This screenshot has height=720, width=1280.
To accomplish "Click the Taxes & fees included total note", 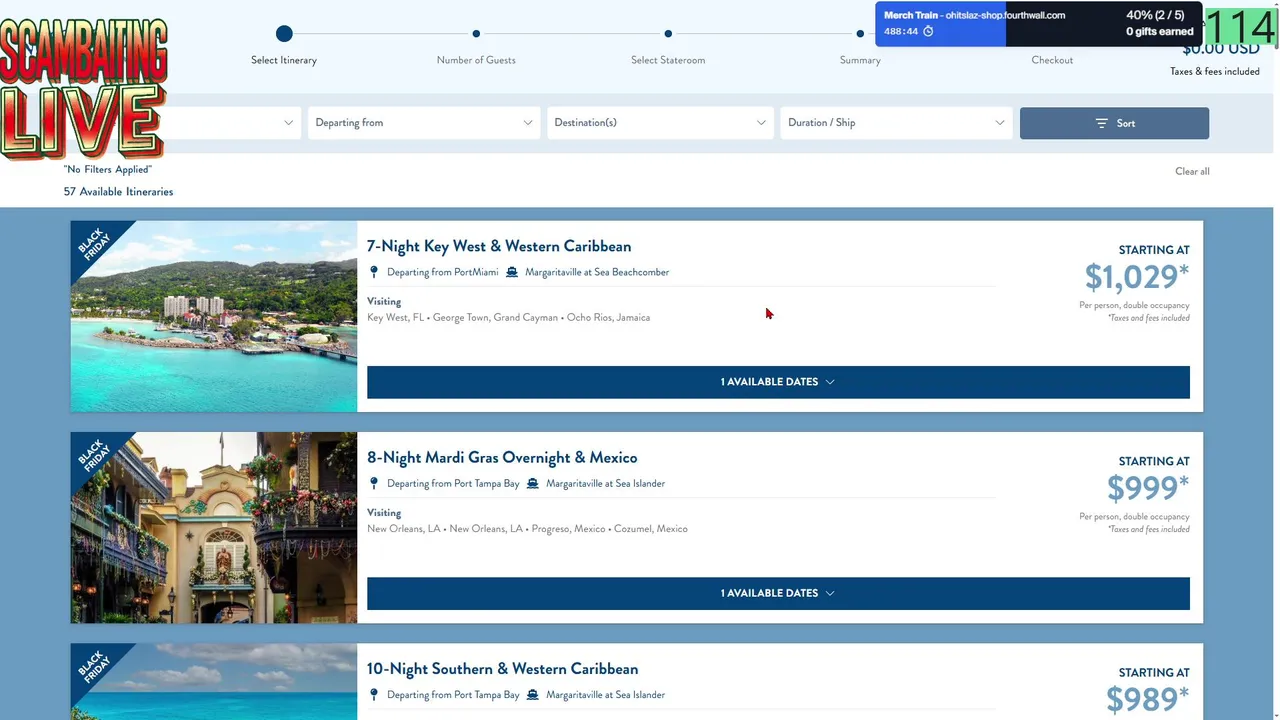I will click(1215, 71).
